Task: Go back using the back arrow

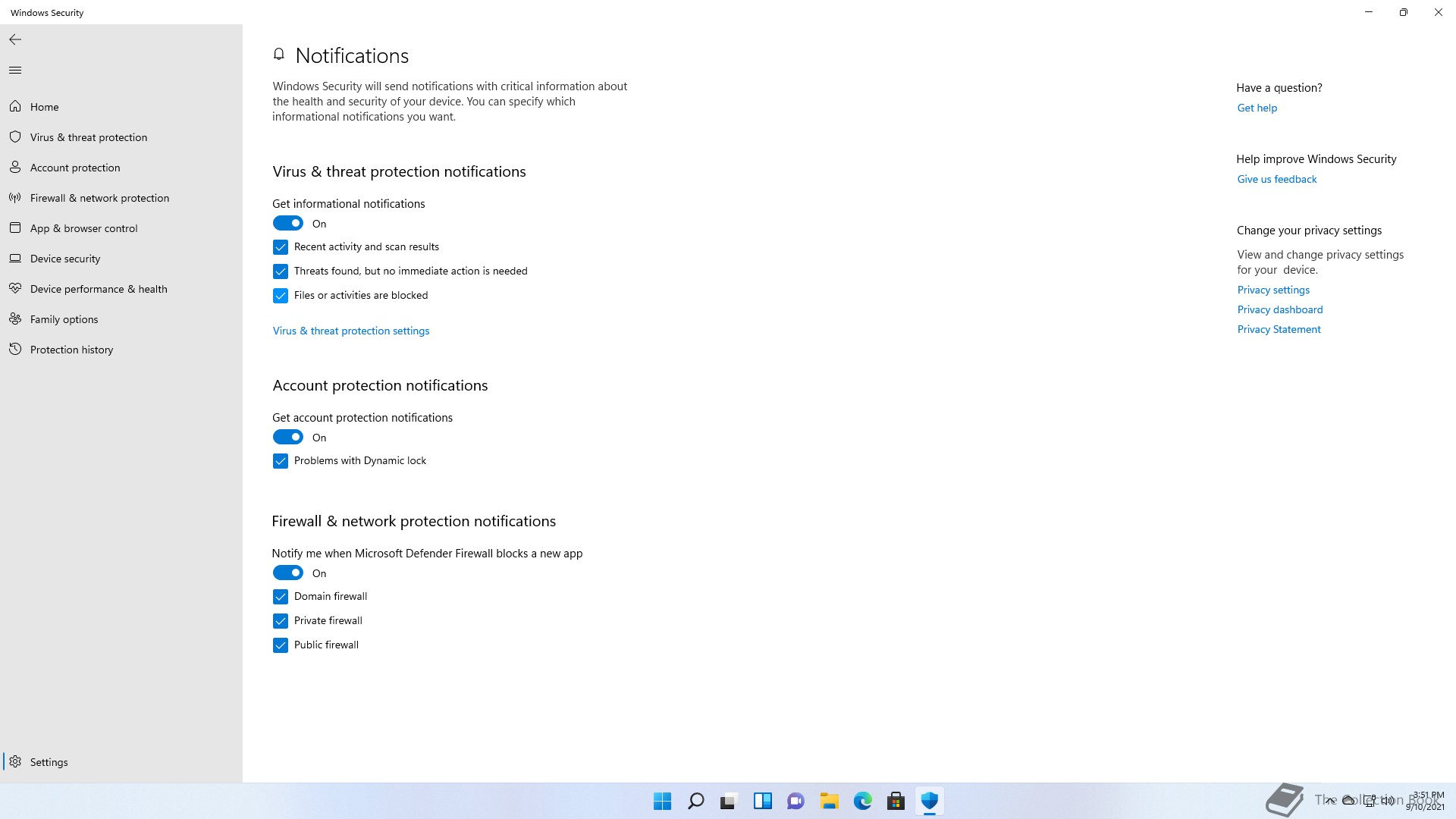Action: 15,39
